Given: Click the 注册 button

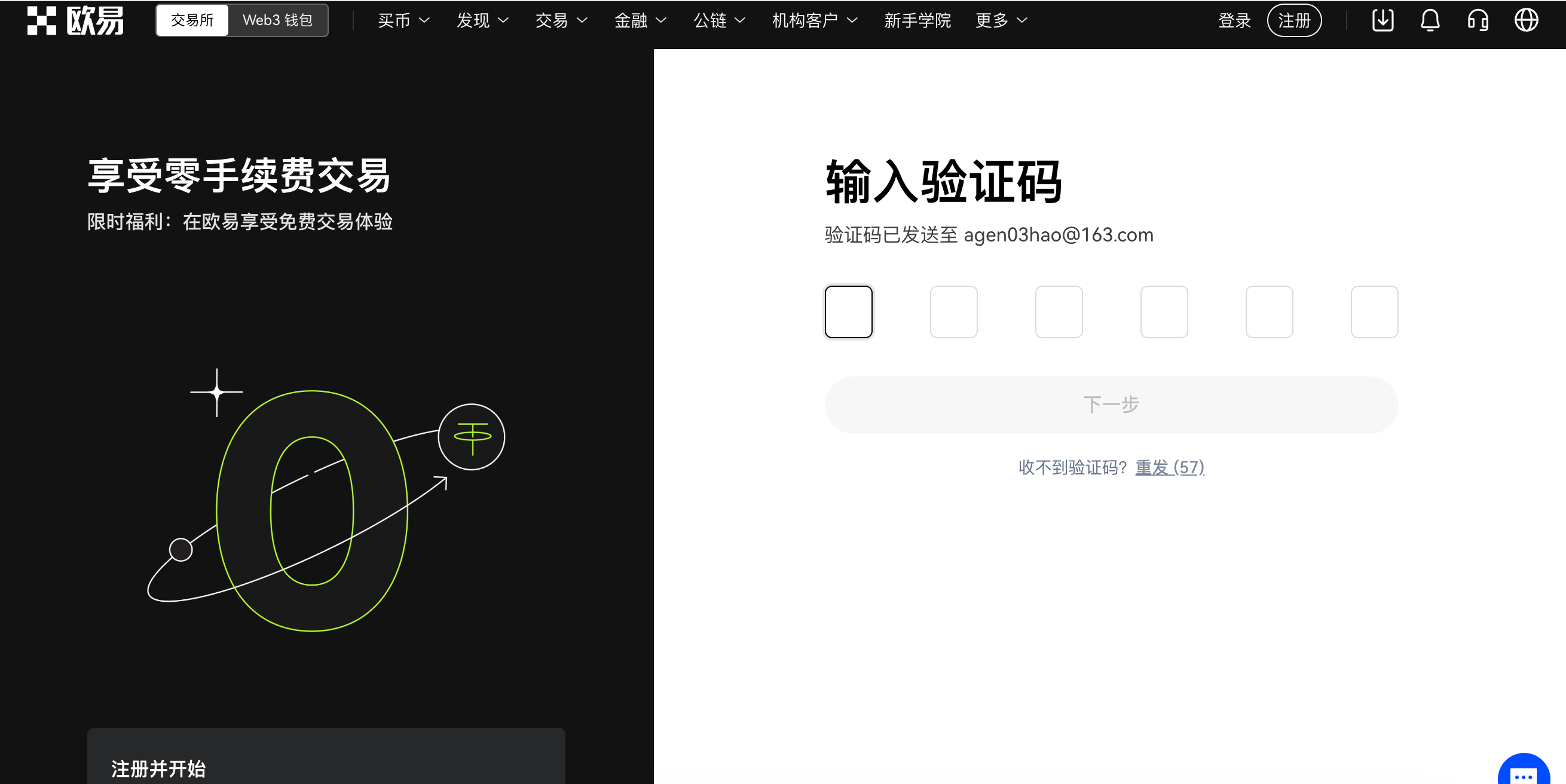Looking at the screenshot, I should [1294, 20].
